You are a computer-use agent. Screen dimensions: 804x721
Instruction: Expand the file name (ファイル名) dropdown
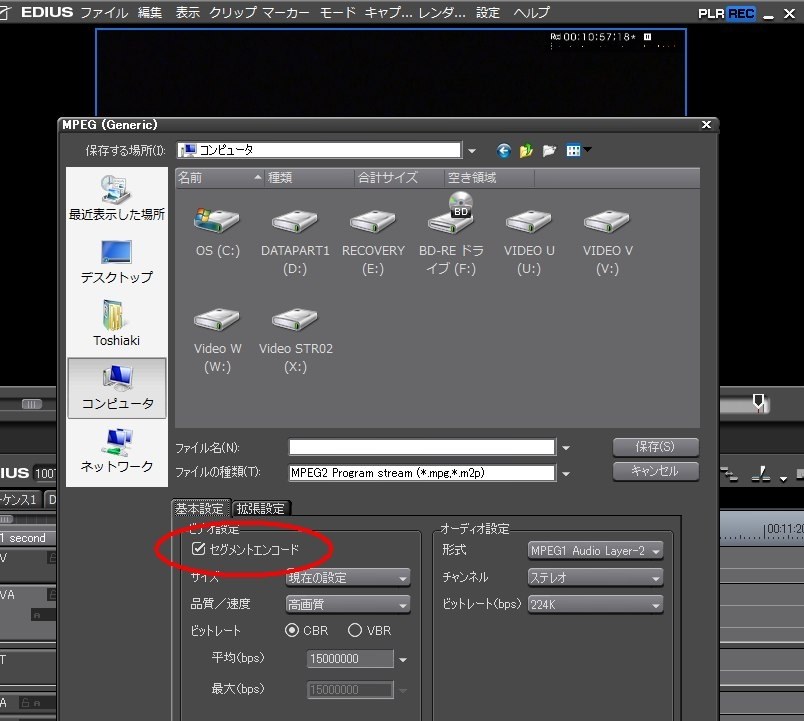click(566, 448)
